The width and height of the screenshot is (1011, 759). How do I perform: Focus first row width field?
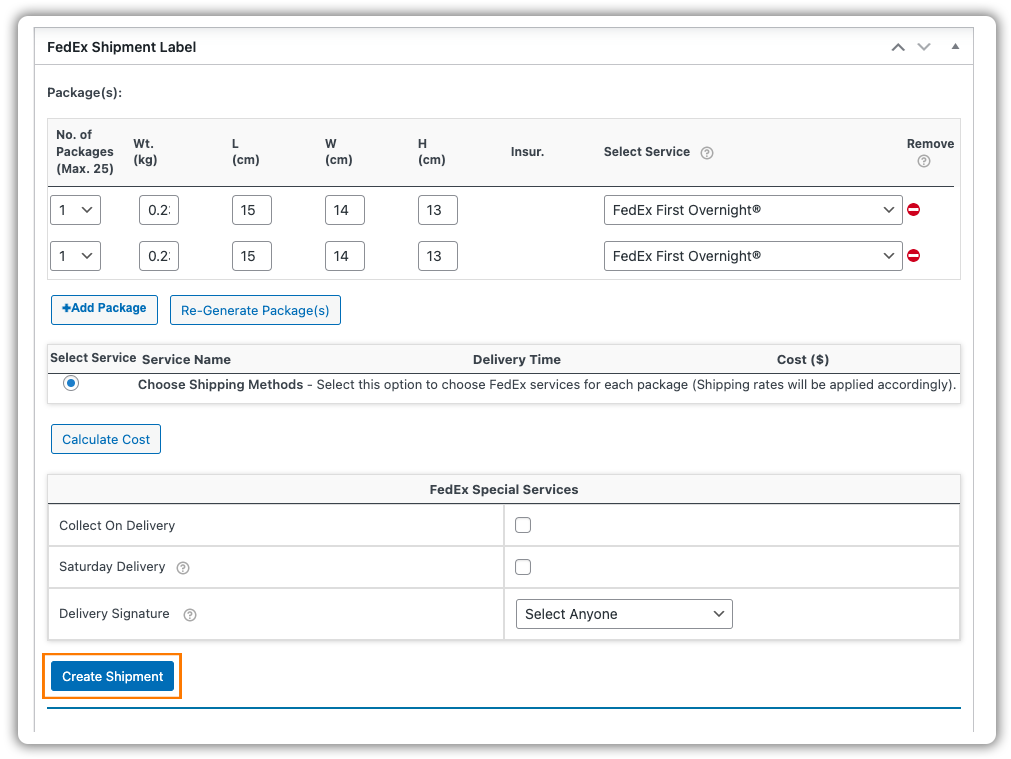344,210
